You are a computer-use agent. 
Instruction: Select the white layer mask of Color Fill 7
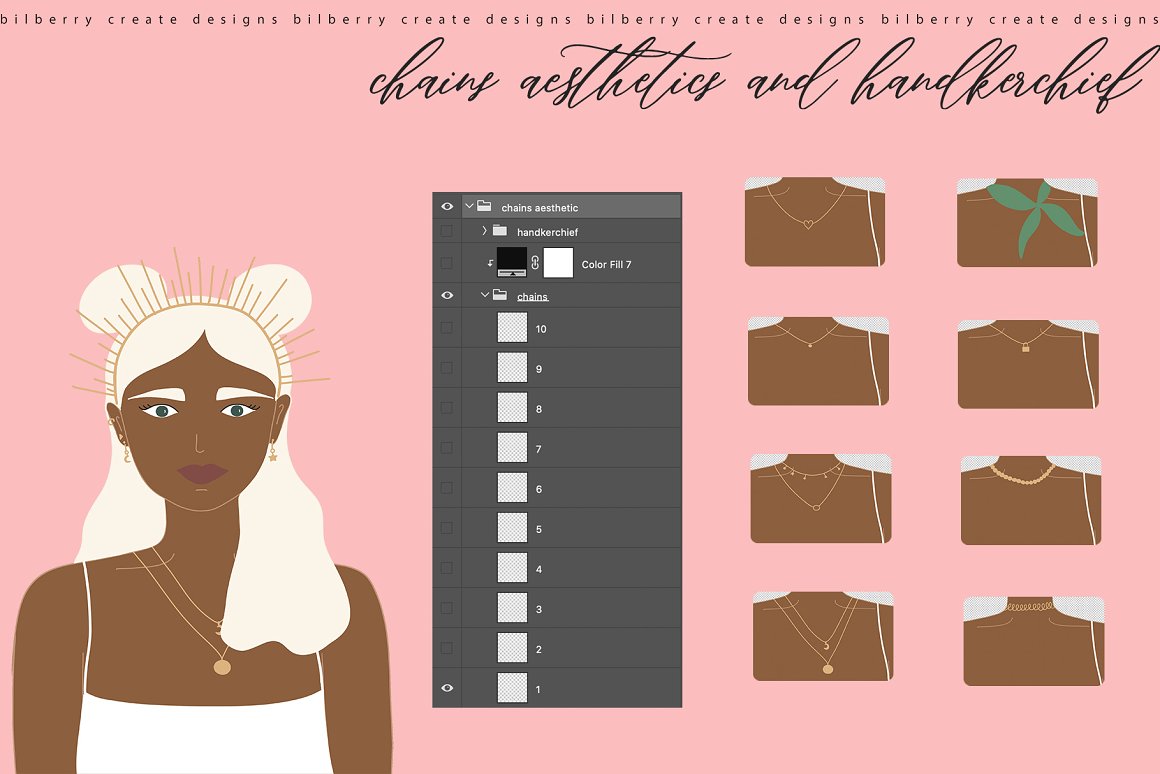(x=558, y=263)
